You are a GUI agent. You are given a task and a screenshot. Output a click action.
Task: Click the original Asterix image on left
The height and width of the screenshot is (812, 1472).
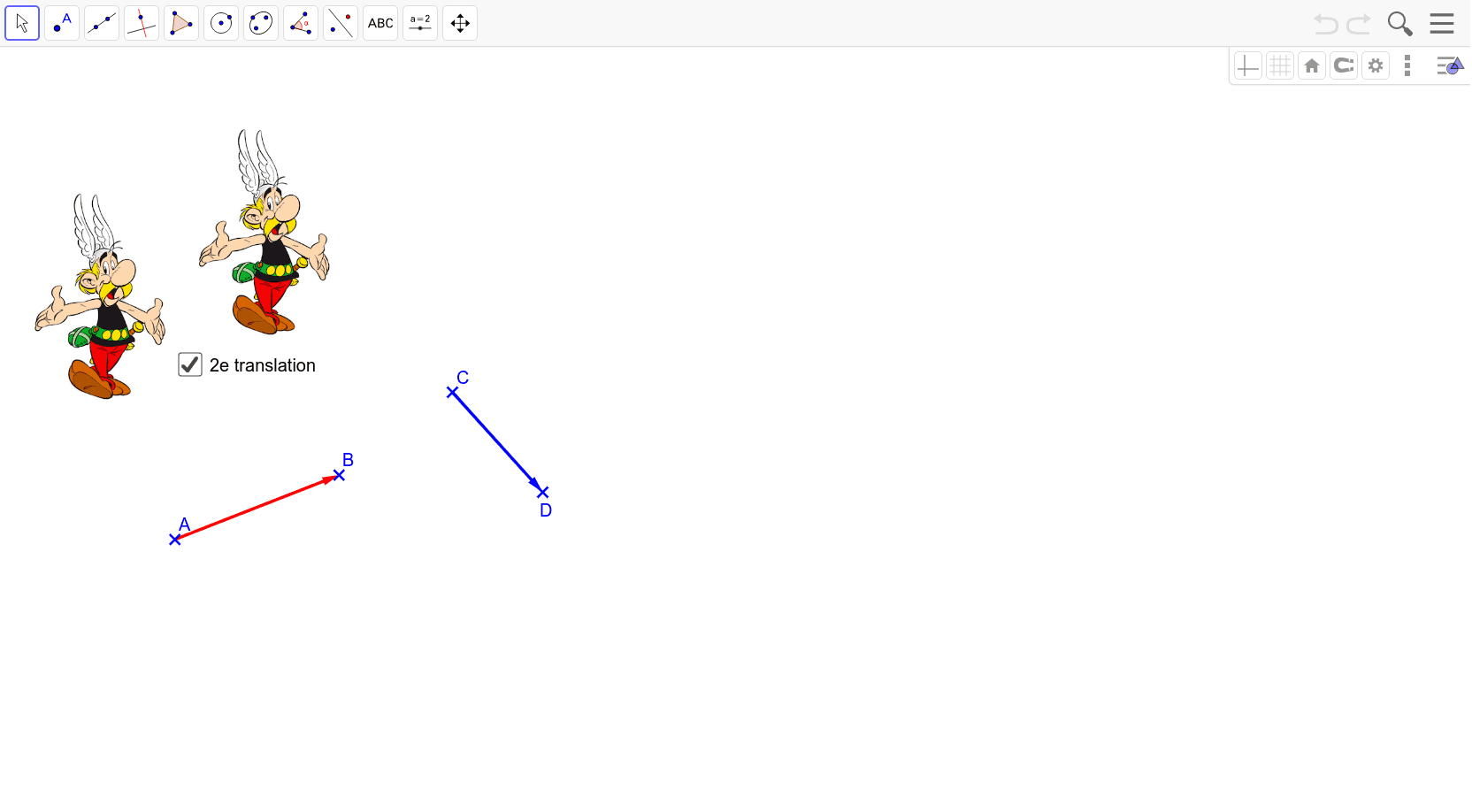click(x=100, y=297)
